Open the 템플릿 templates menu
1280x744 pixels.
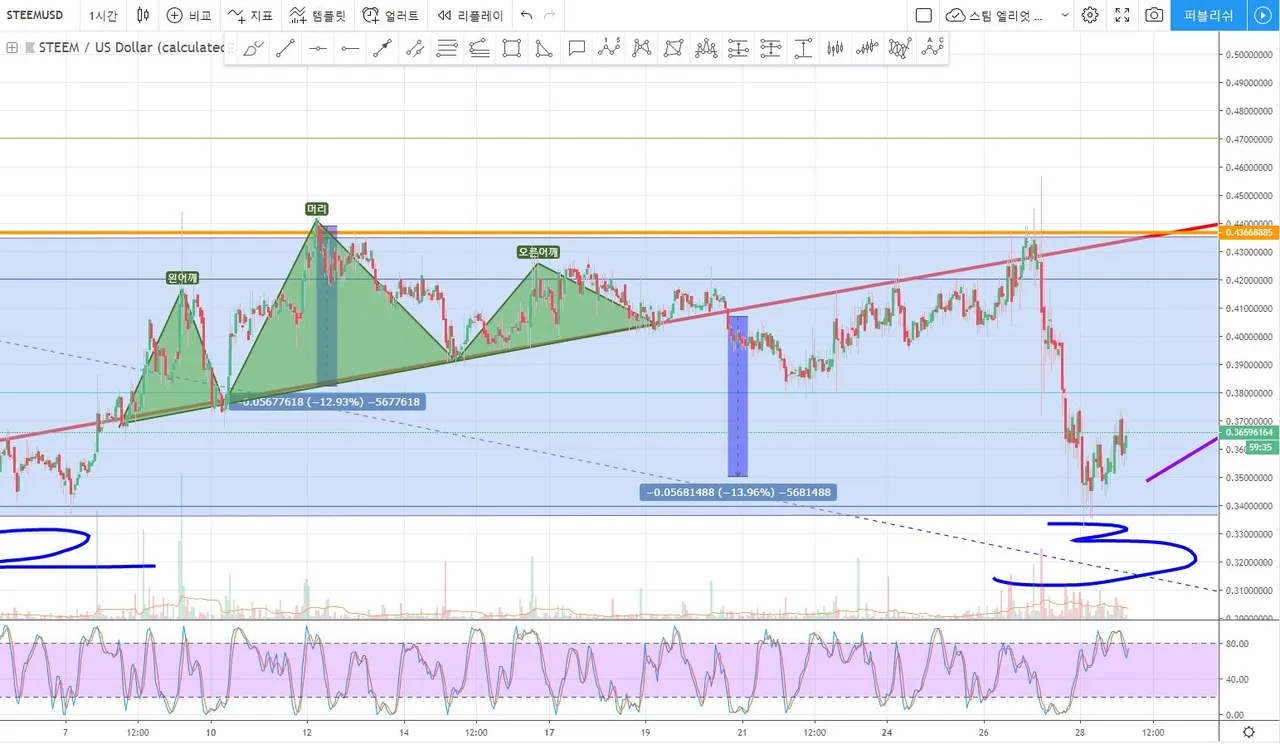[x=317, y=15]
